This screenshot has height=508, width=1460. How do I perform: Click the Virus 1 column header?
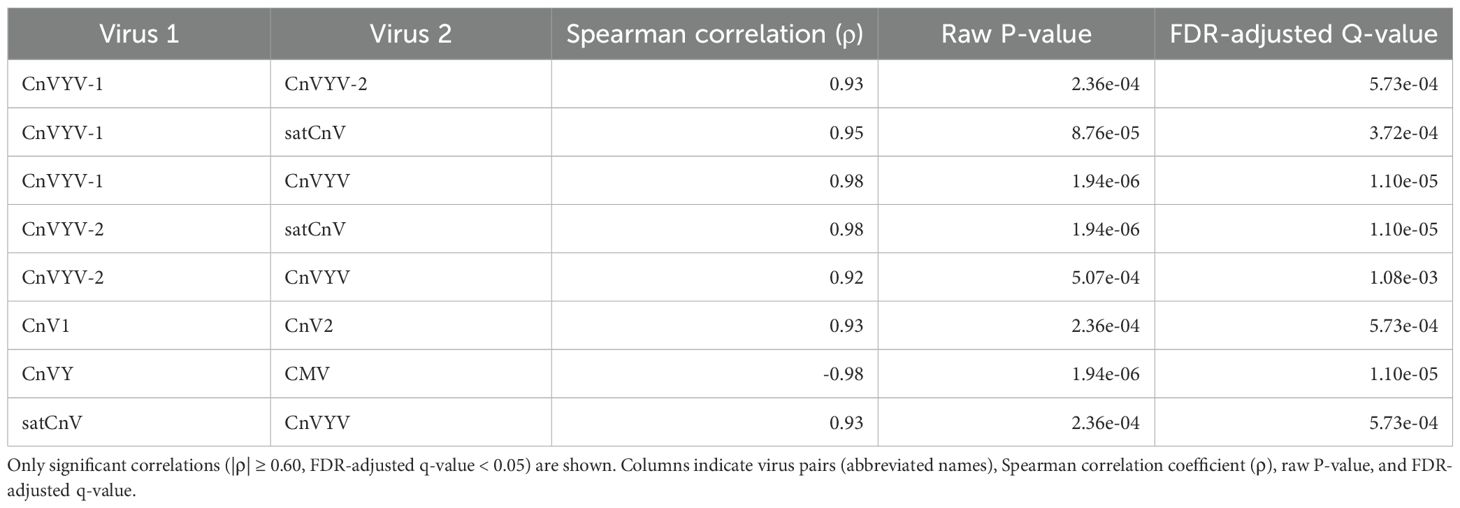coord(139,35)
